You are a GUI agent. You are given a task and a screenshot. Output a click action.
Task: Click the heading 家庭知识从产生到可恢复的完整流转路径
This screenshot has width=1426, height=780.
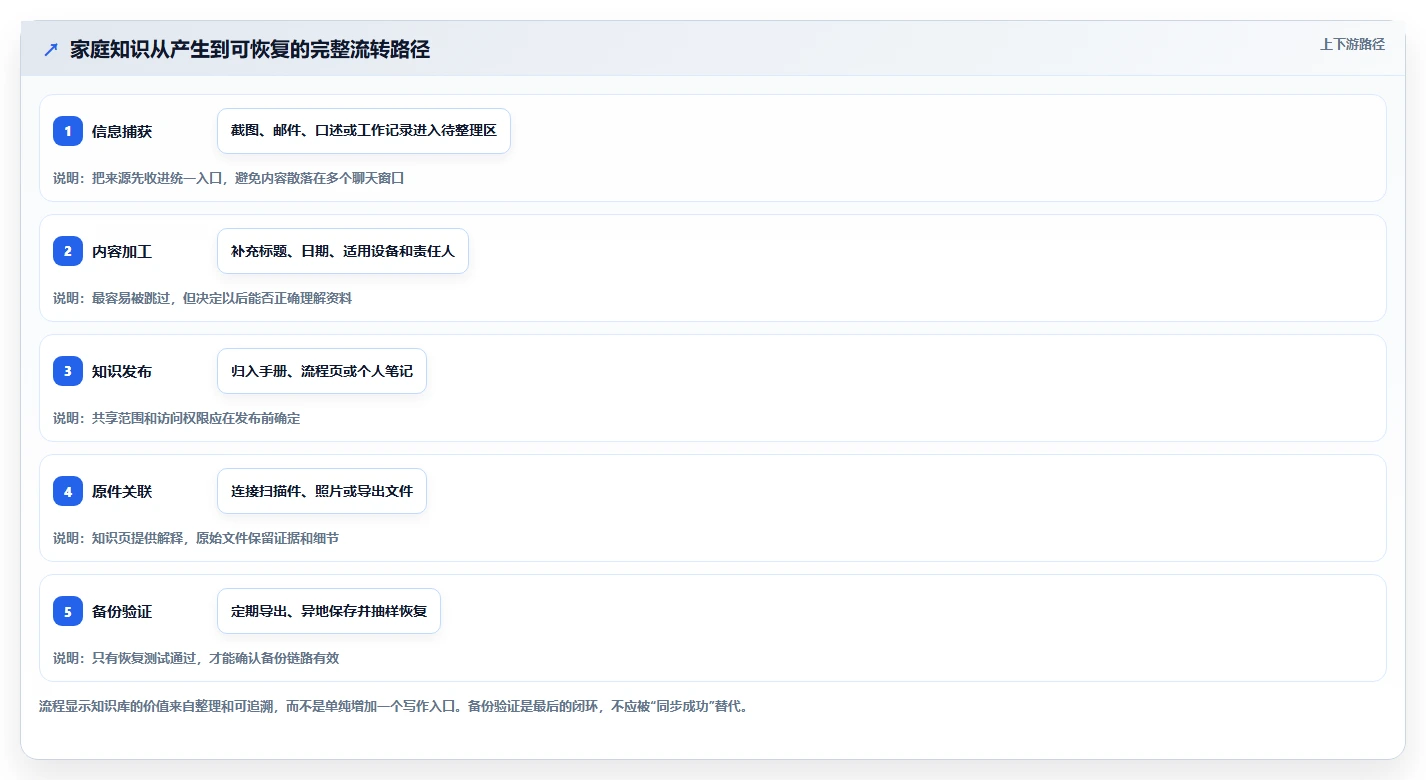click(x=250, y=50)
